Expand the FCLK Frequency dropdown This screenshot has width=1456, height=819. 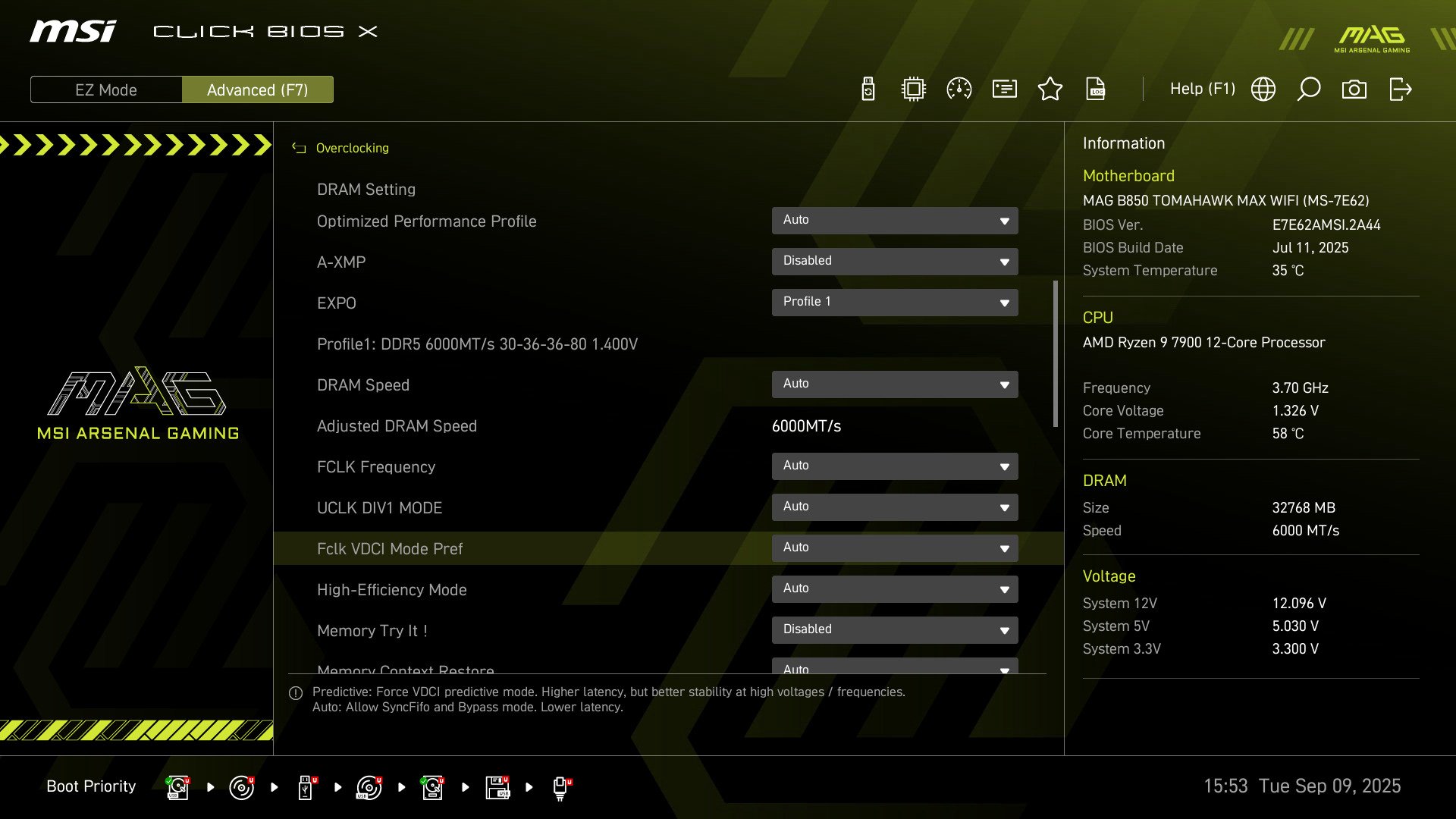tap(895, 466)
